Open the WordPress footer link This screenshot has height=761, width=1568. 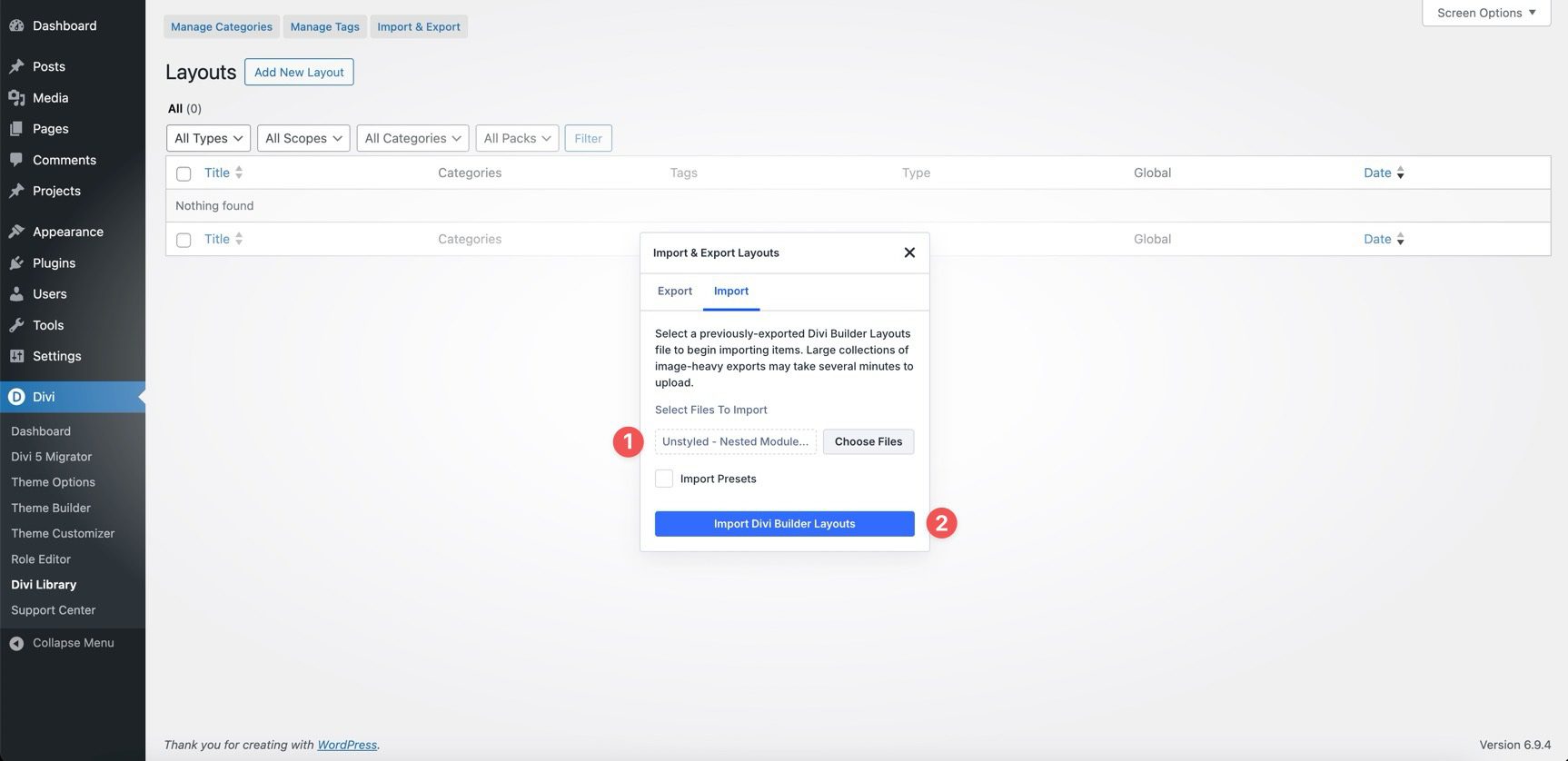[x=347, y=745]
